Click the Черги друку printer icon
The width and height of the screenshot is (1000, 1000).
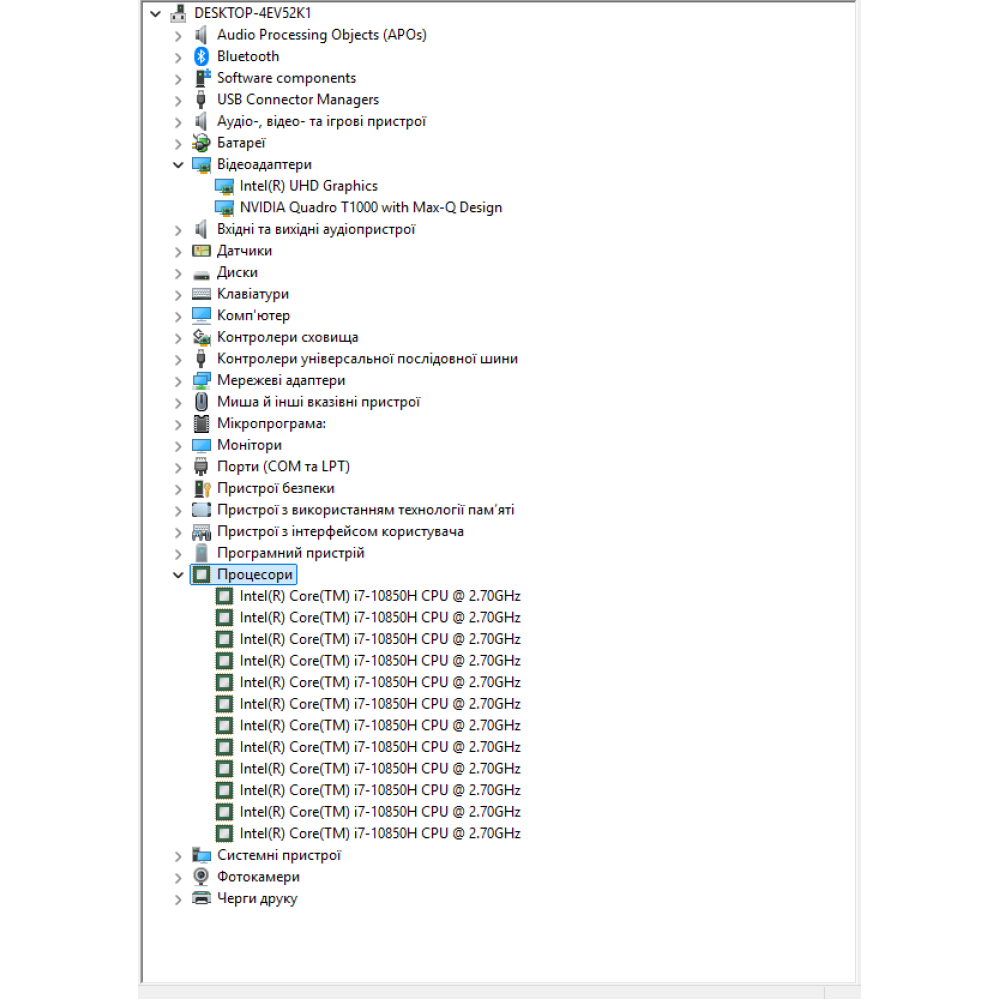coord(202,898)
